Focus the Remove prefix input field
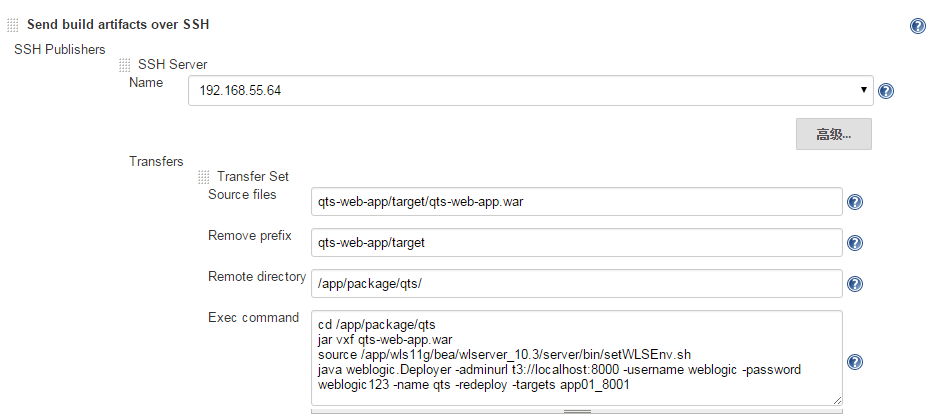 coord(576,242)
